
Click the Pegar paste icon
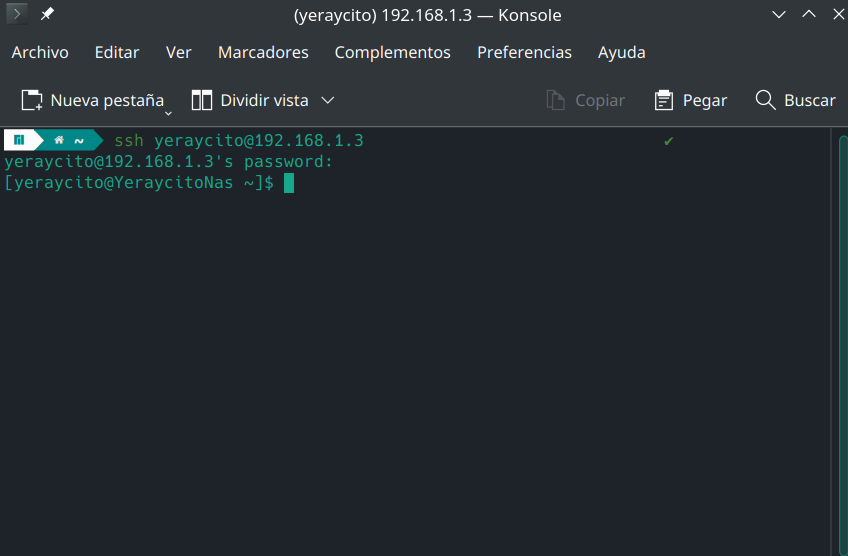(x=664, y=101)
